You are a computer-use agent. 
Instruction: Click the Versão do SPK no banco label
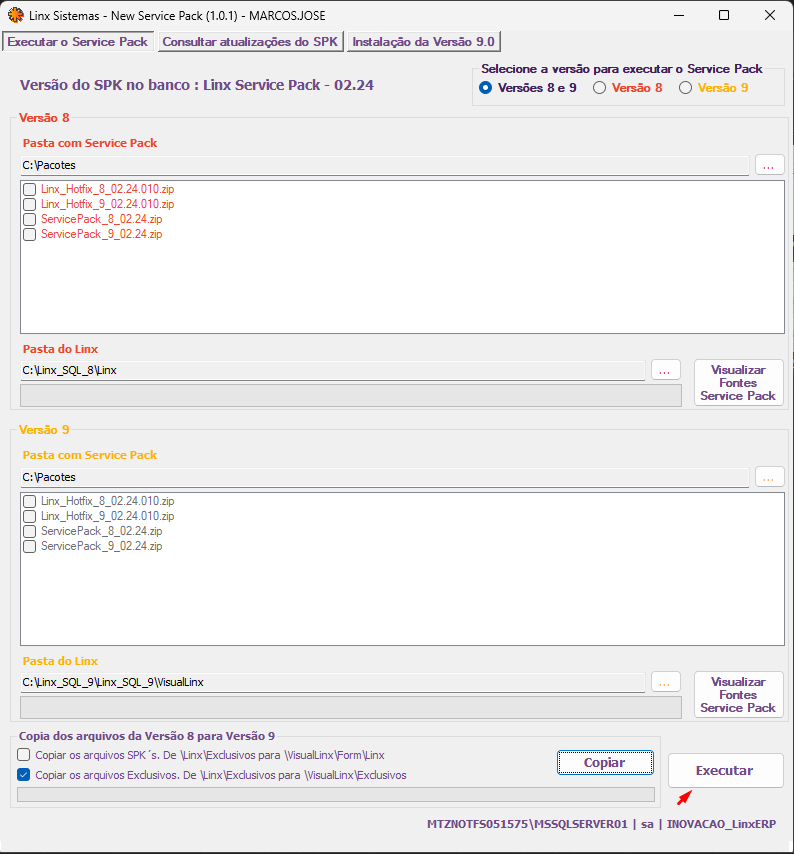coord(197,85)
